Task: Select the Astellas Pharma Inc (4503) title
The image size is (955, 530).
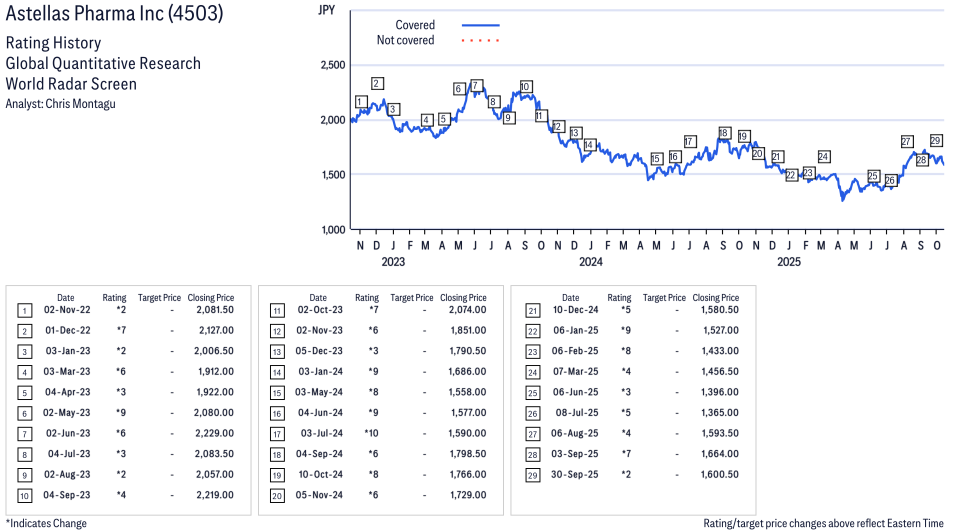Action: tap(114, 14)
